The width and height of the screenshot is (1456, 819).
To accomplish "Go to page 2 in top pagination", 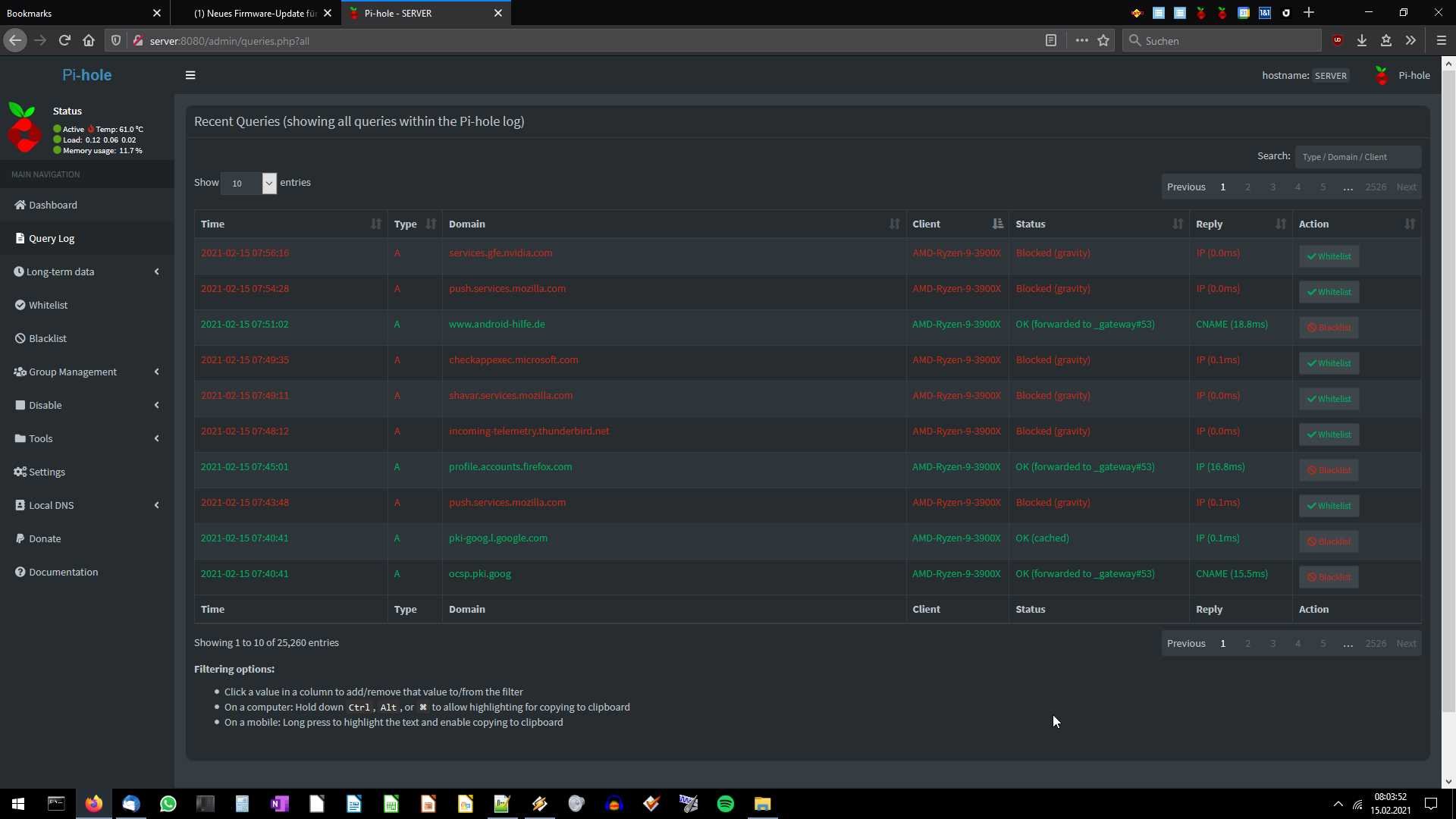I will coord(1247,187).
